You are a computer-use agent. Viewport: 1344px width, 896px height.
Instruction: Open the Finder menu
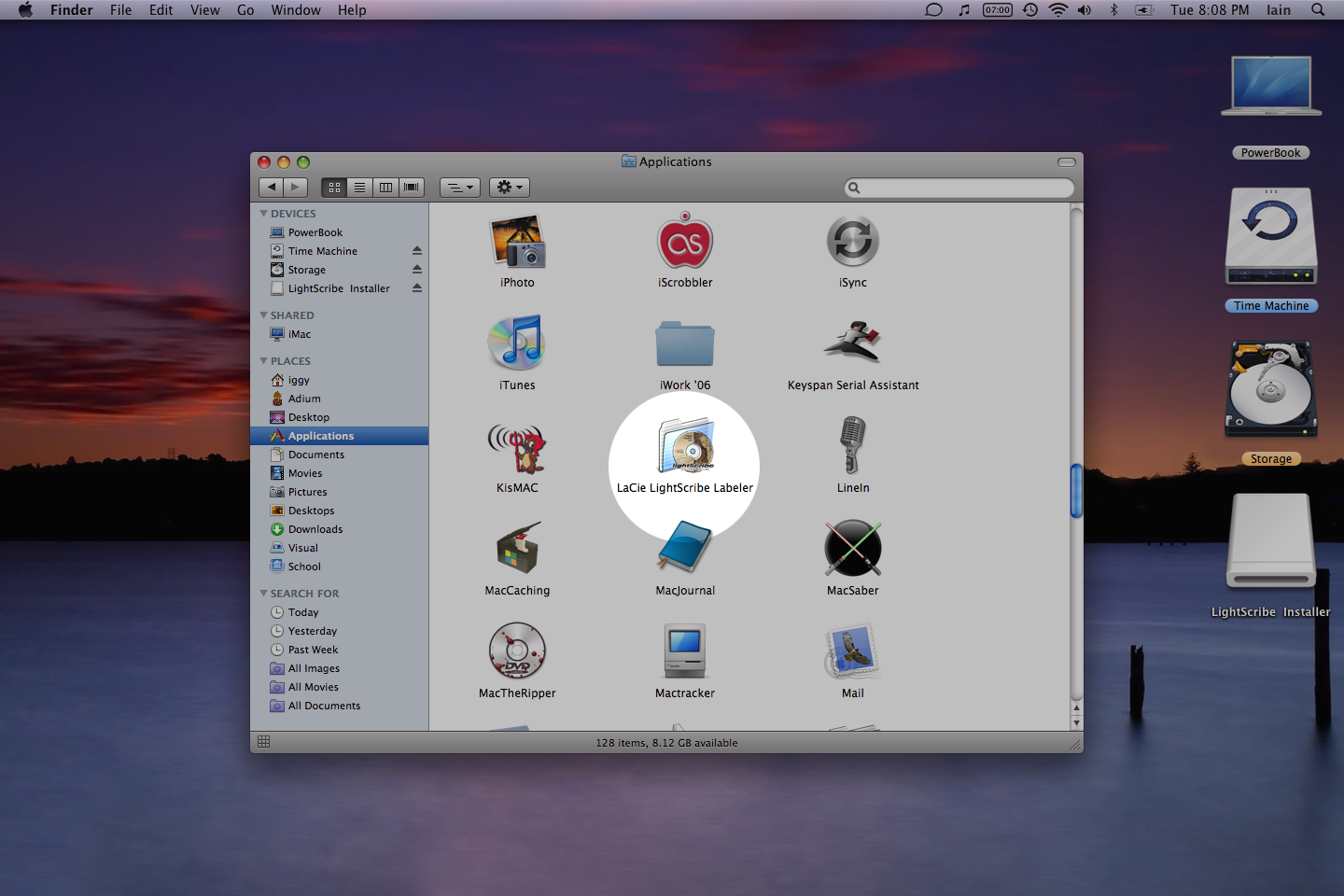coord(72,10)
